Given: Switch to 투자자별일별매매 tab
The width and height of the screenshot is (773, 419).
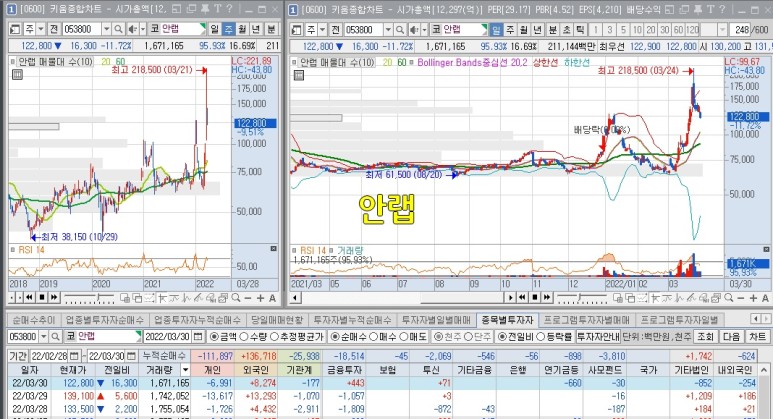Looking at the screenshot, I should (436, 320).
